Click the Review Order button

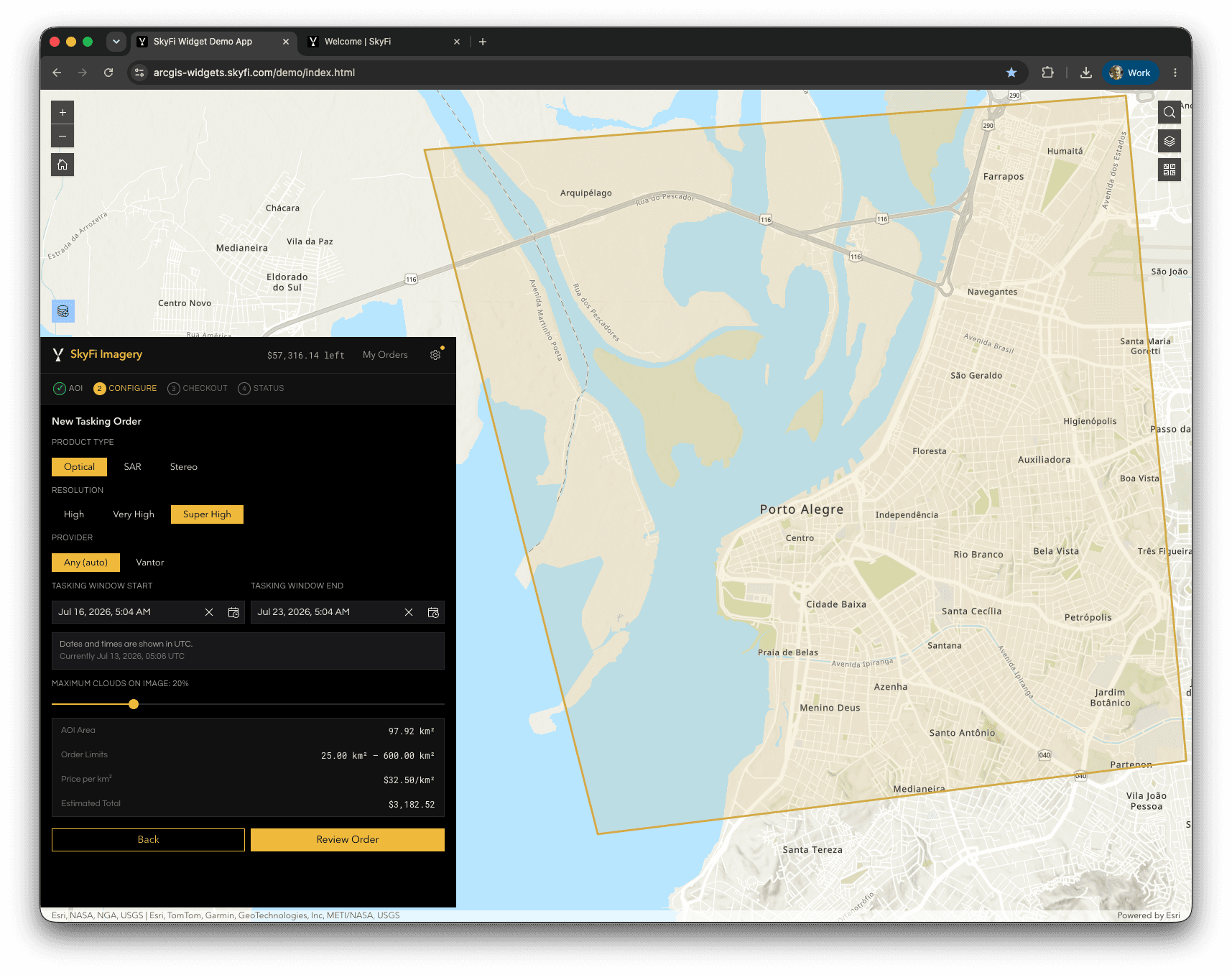click(x=348, y=840)
